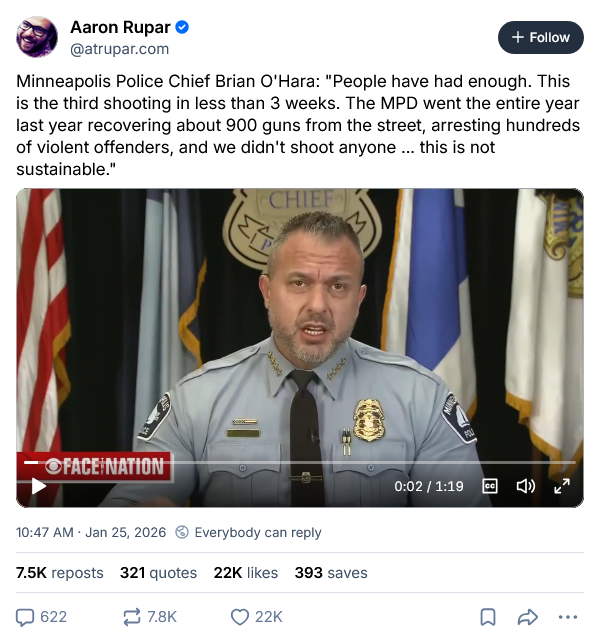Open the @atrupar.com handle link
Viewport: 600px width, 643px height.
119,48
